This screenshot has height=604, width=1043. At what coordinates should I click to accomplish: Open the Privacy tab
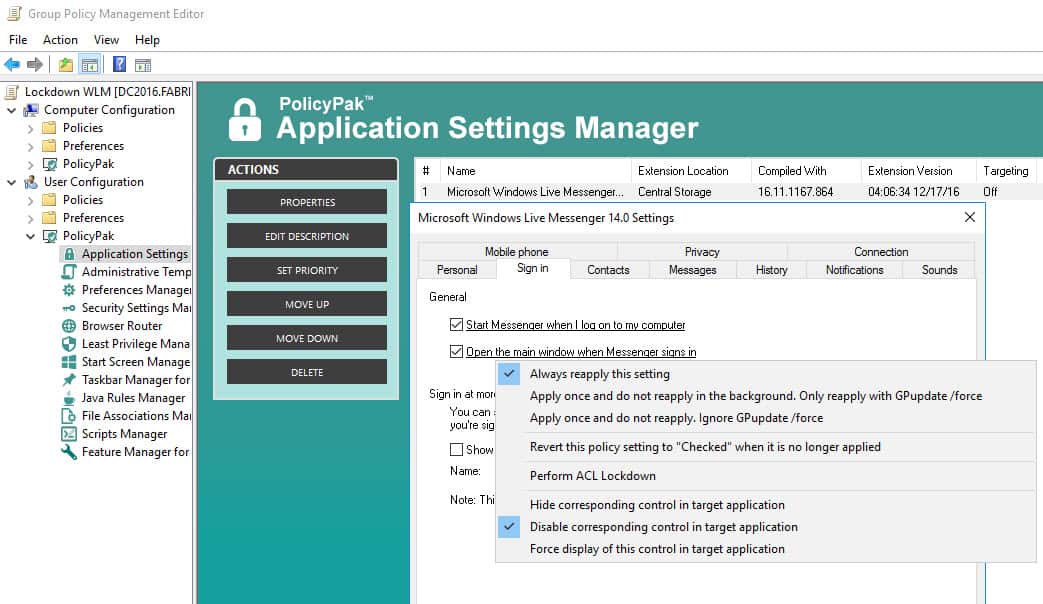[702, 251]
